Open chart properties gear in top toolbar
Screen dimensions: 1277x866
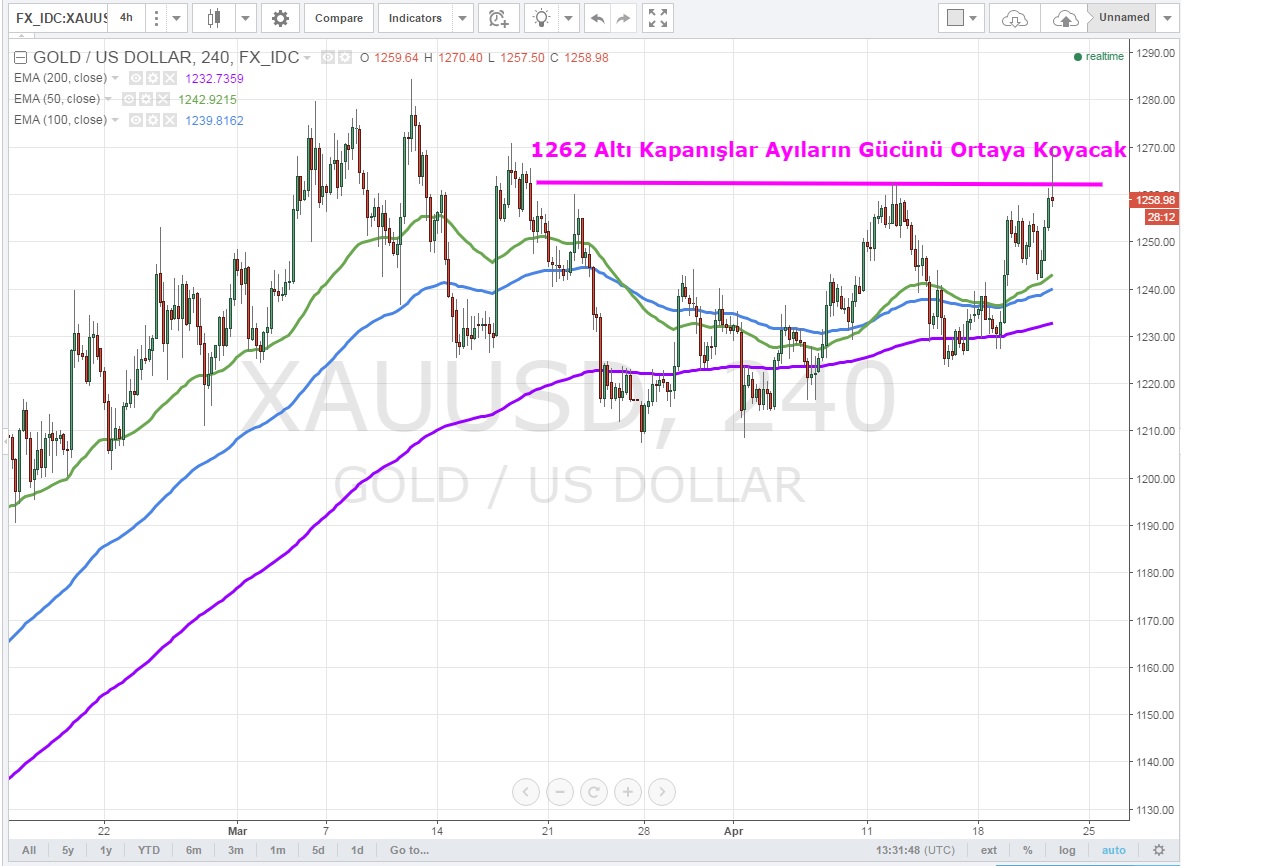(281, 18)
